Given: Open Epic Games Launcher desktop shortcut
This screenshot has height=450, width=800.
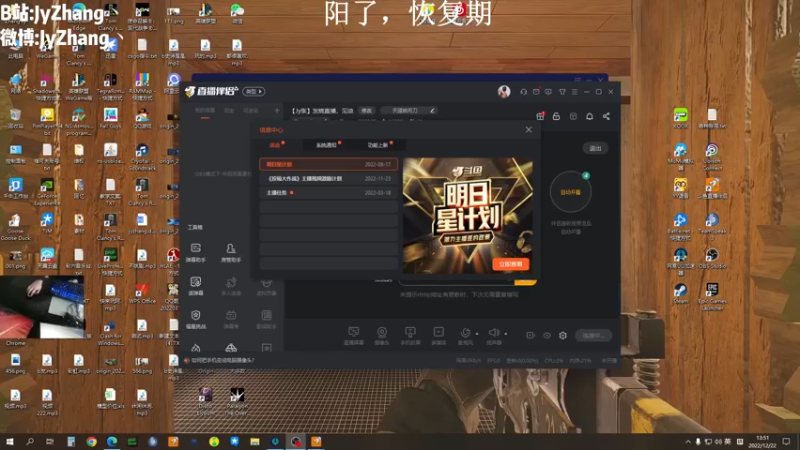Looking at the screenshot, I should (x=712, y=296).
